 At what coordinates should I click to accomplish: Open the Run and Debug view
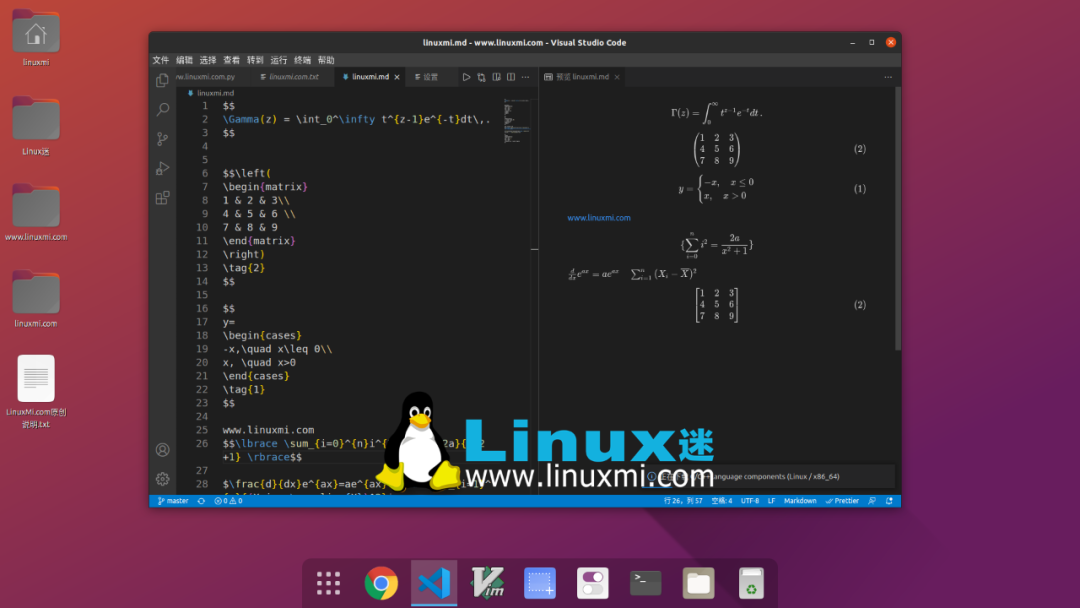pyautogui.click(x=163, y=168)
